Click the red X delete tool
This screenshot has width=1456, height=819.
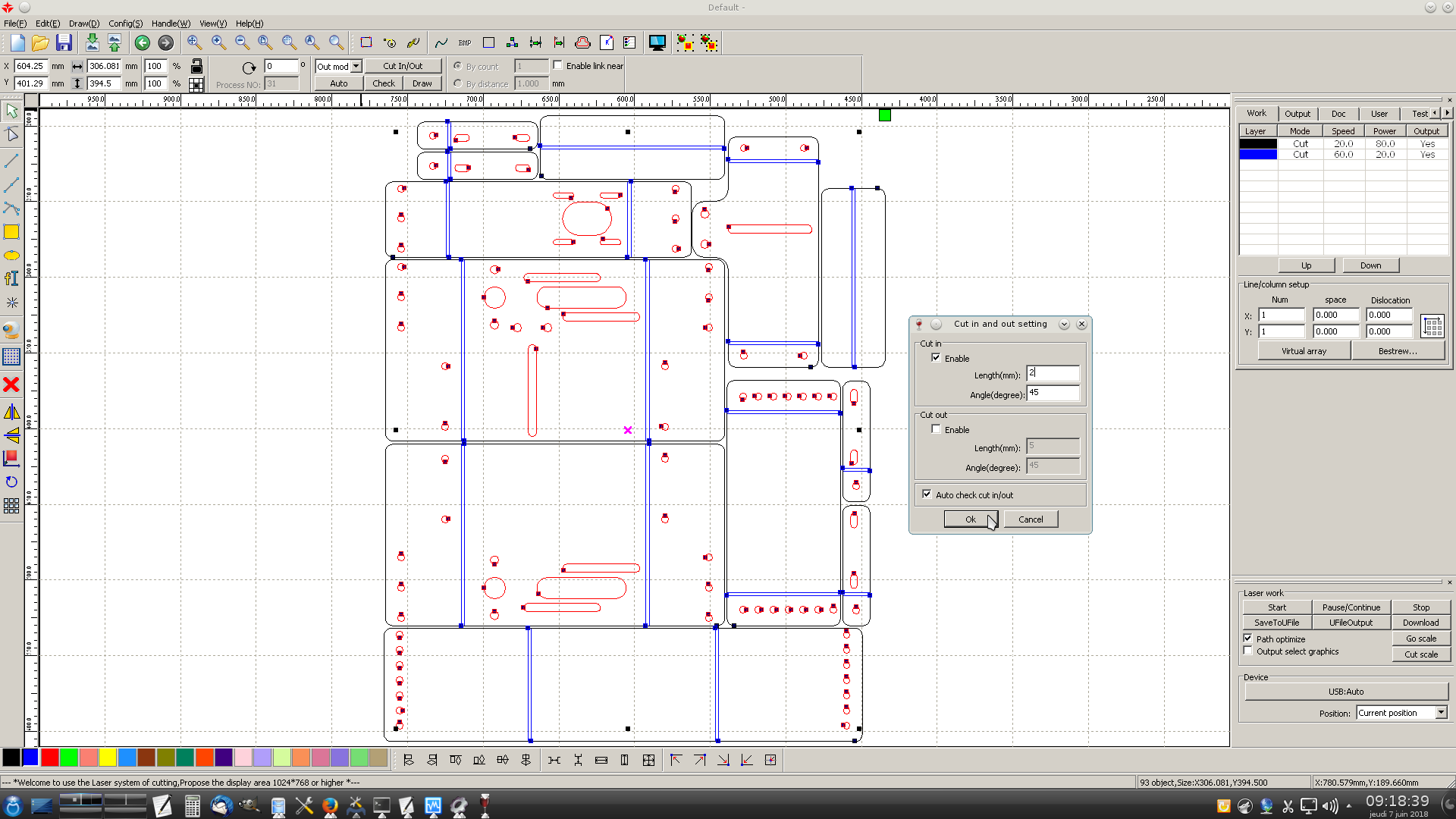(11, 385)
